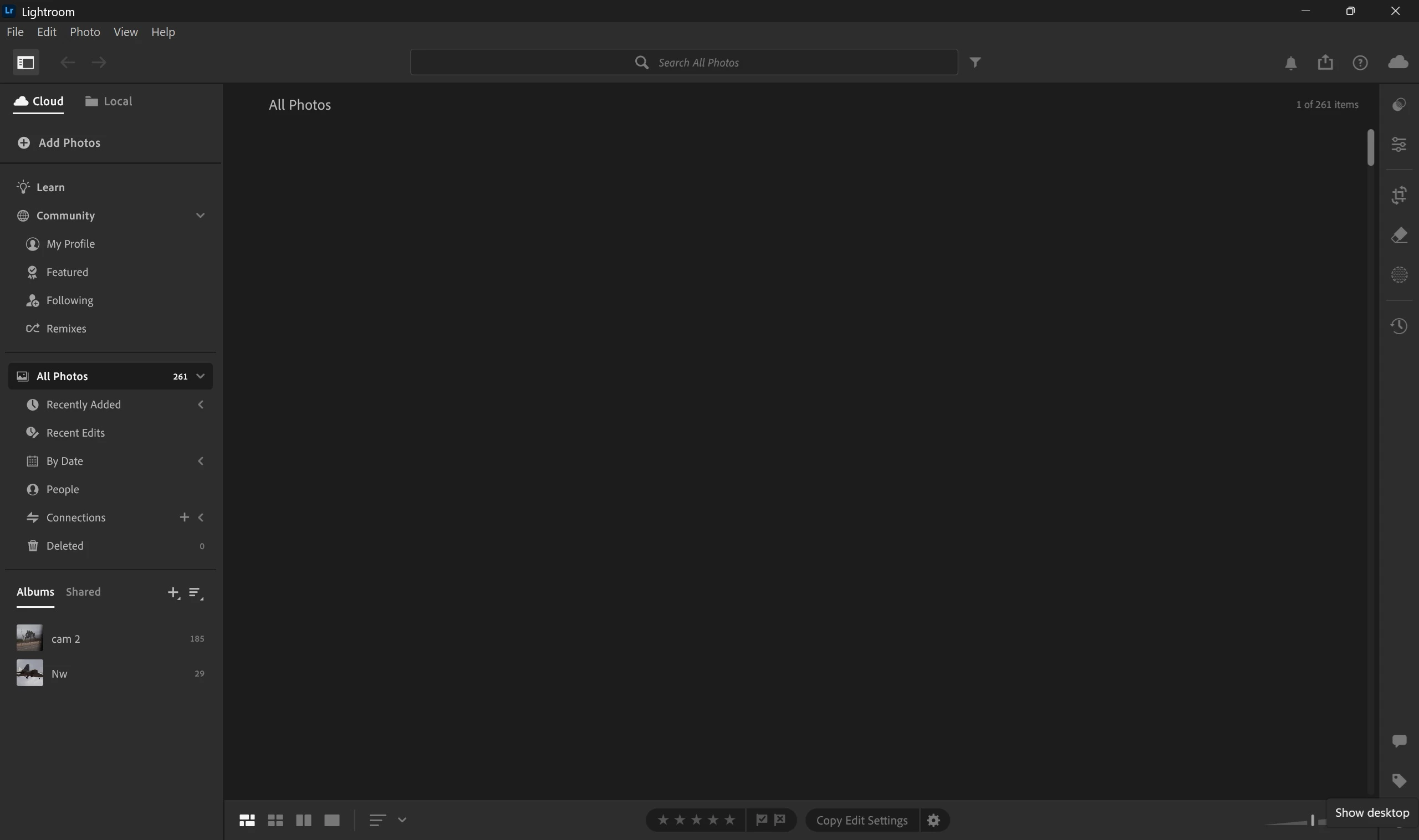The image size is (1419, 840).
Task: Open the Masking tool
Action: tap(1398, 274)
